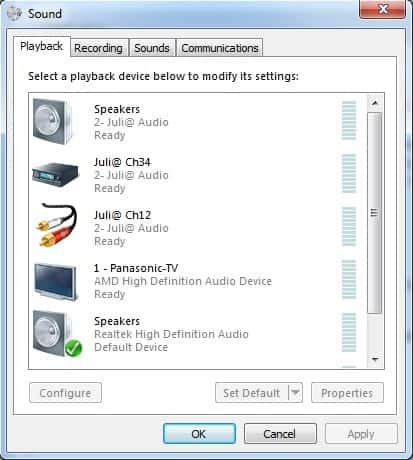Click the Sound window title icon

[15, 14]
